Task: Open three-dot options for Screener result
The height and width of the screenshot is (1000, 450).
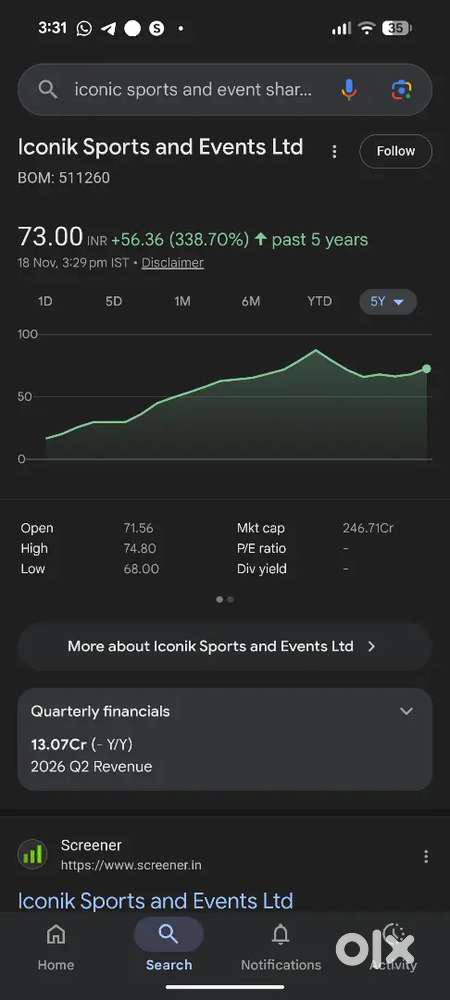Action: point(426,857)
